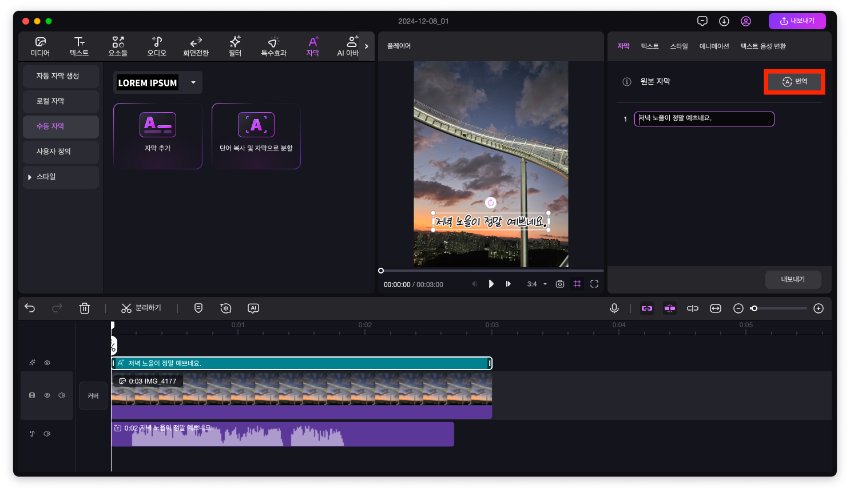850x492 pixels.
Task: Zoom in timeline with plus icon
Action: coord(819,308)
